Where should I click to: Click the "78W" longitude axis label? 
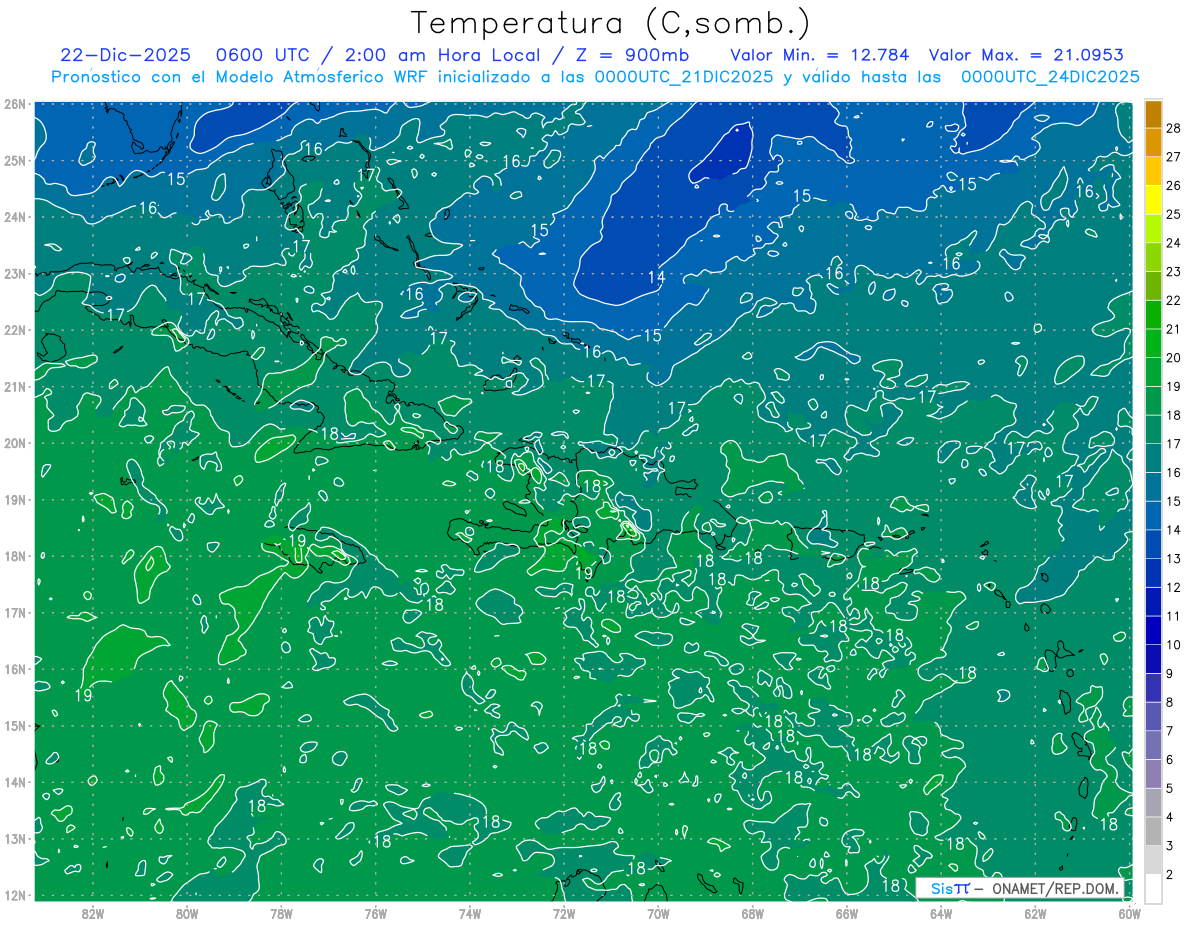[x=281, y=913]
